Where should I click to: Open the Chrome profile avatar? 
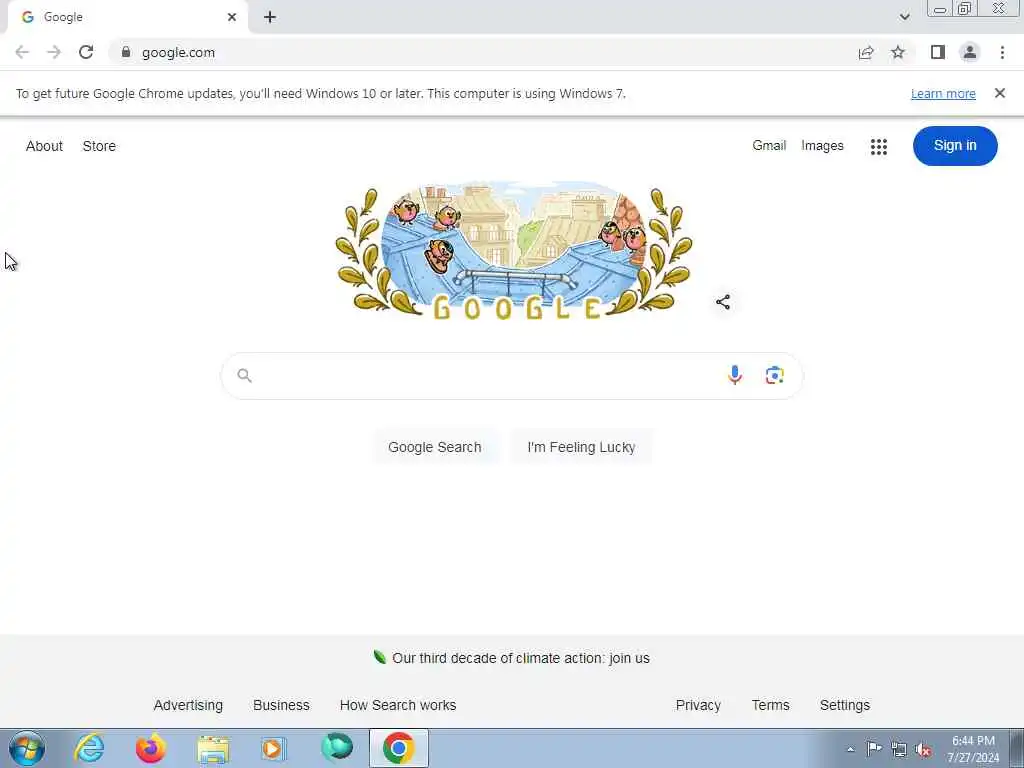coord(970,52)
